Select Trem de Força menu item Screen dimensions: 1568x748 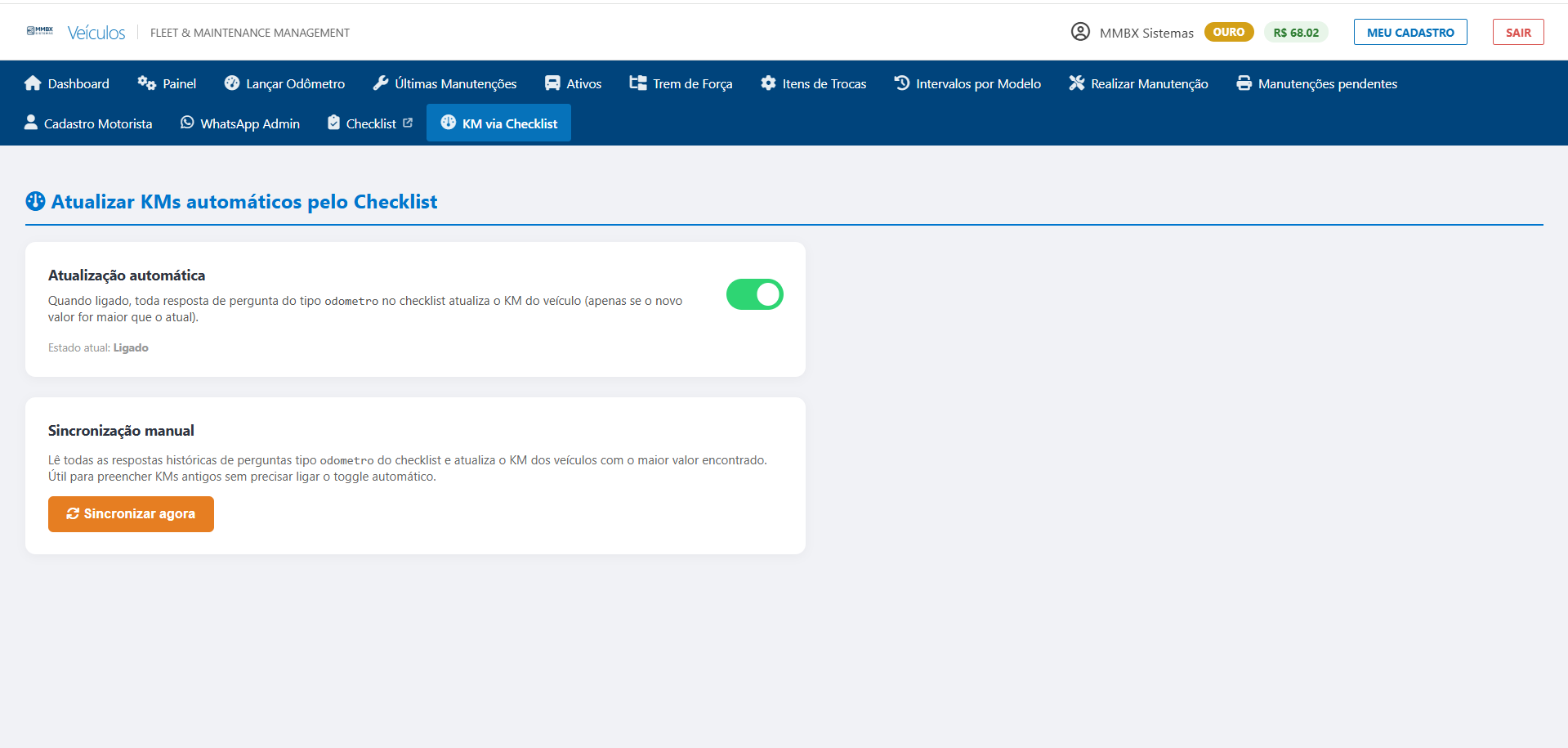click(x=681, y=83)
